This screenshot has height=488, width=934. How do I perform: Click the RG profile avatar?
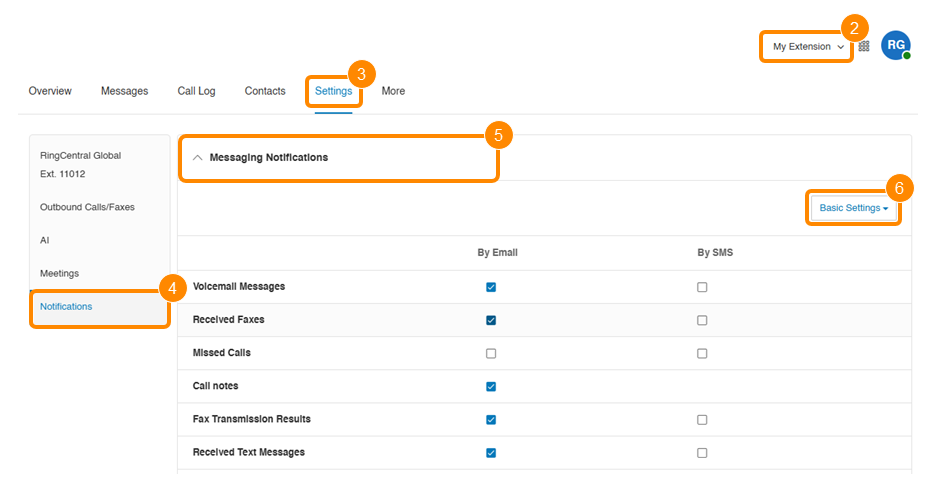[x=895, y=45]
